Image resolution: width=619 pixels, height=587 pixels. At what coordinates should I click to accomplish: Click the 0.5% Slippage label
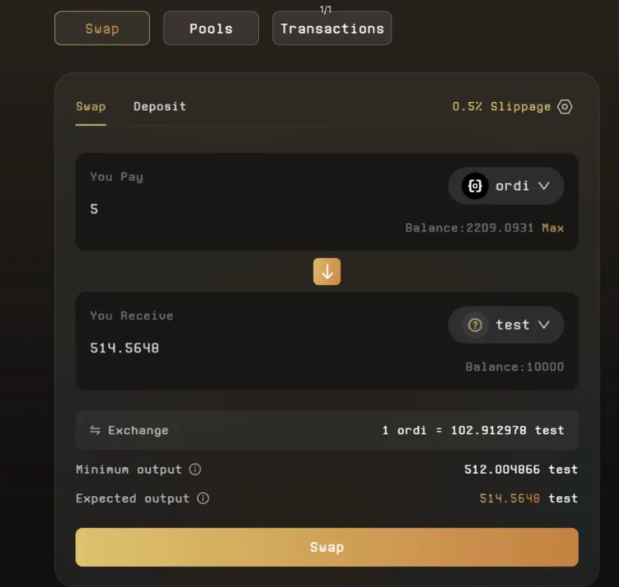tap(501, 107)
